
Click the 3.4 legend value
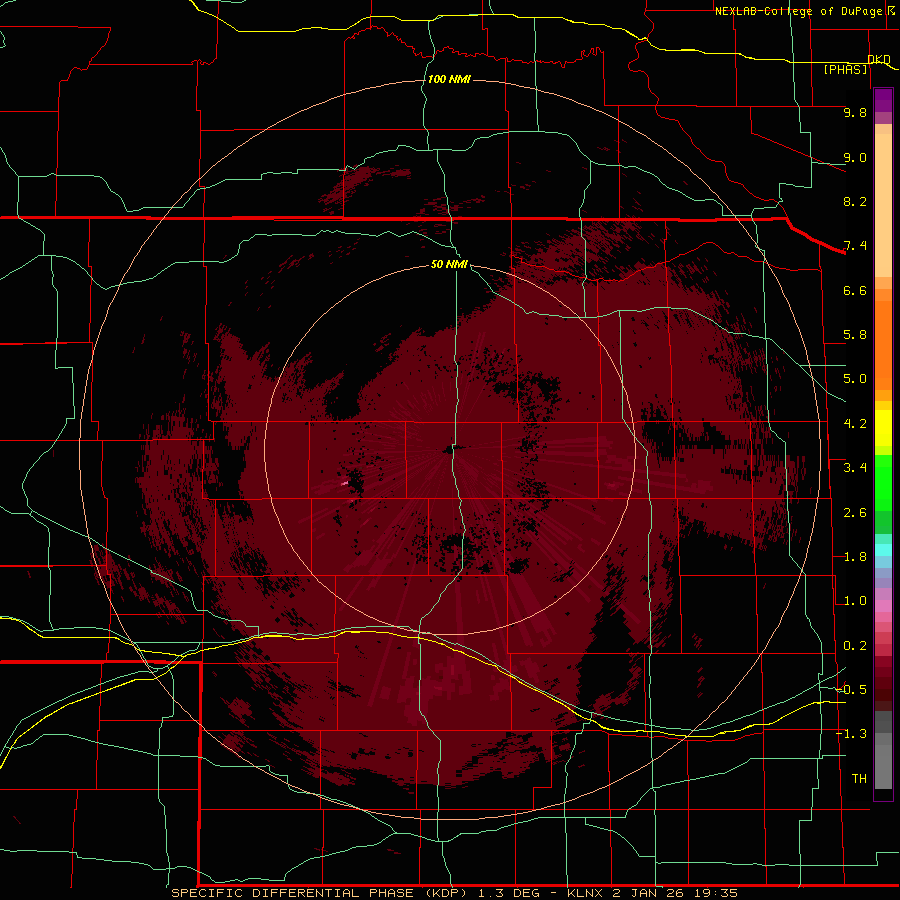[855, 468]
